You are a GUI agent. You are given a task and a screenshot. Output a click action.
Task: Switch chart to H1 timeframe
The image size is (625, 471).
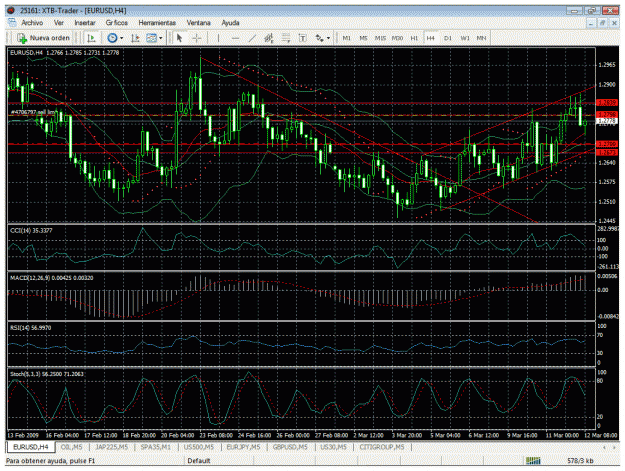tap(414, 38)
